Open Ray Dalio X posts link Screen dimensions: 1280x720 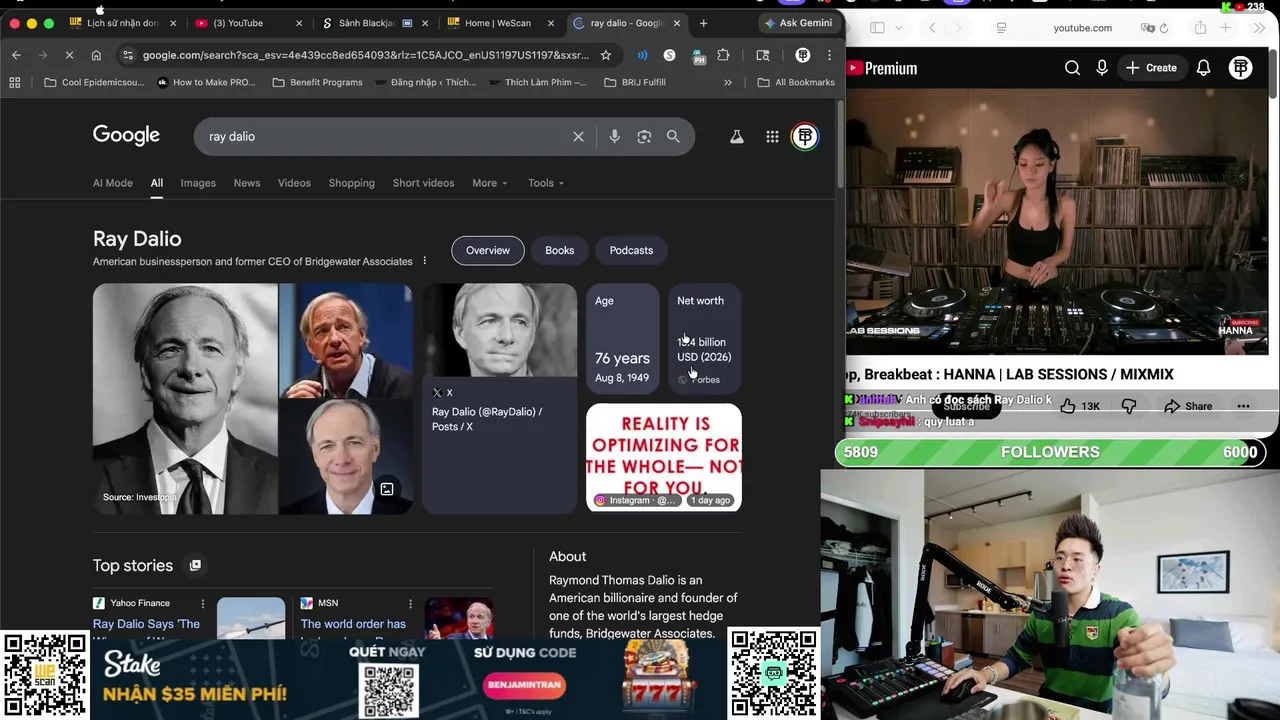(x=487, y=419)
